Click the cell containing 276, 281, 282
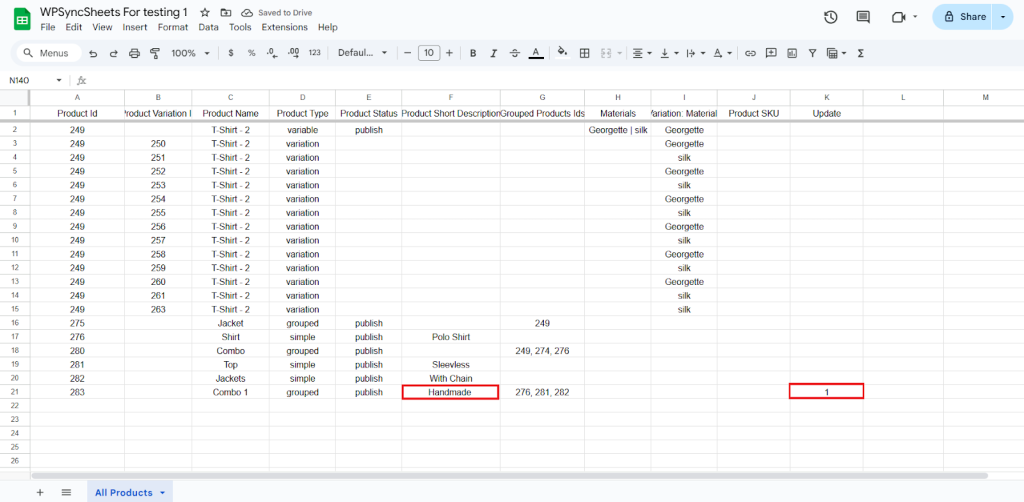Image resolution: width=1024 pixels, height=502 pixels. [542, 392]
